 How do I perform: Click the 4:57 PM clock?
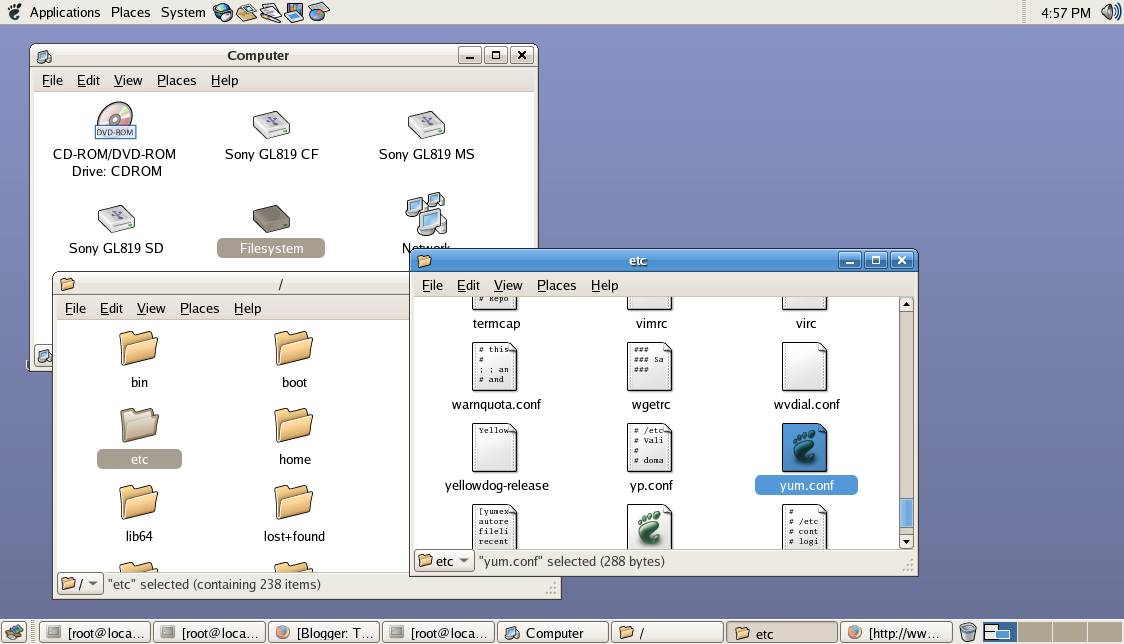(x=1065, y=13)
